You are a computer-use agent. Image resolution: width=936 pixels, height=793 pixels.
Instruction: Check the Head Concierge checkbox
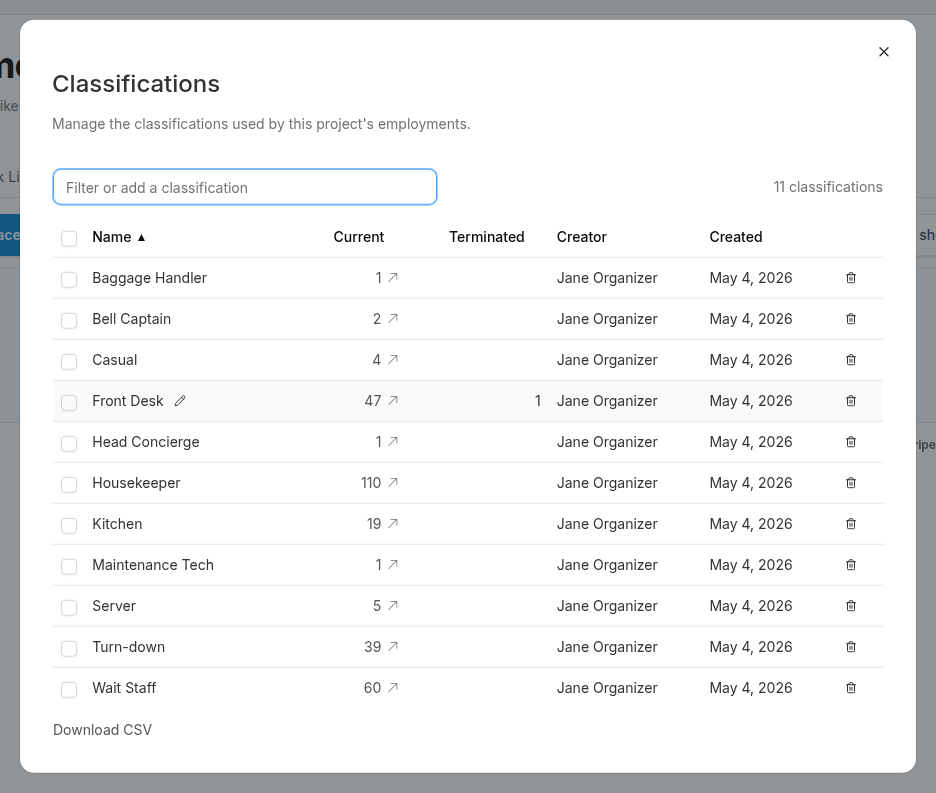click(x=69, y=444)
